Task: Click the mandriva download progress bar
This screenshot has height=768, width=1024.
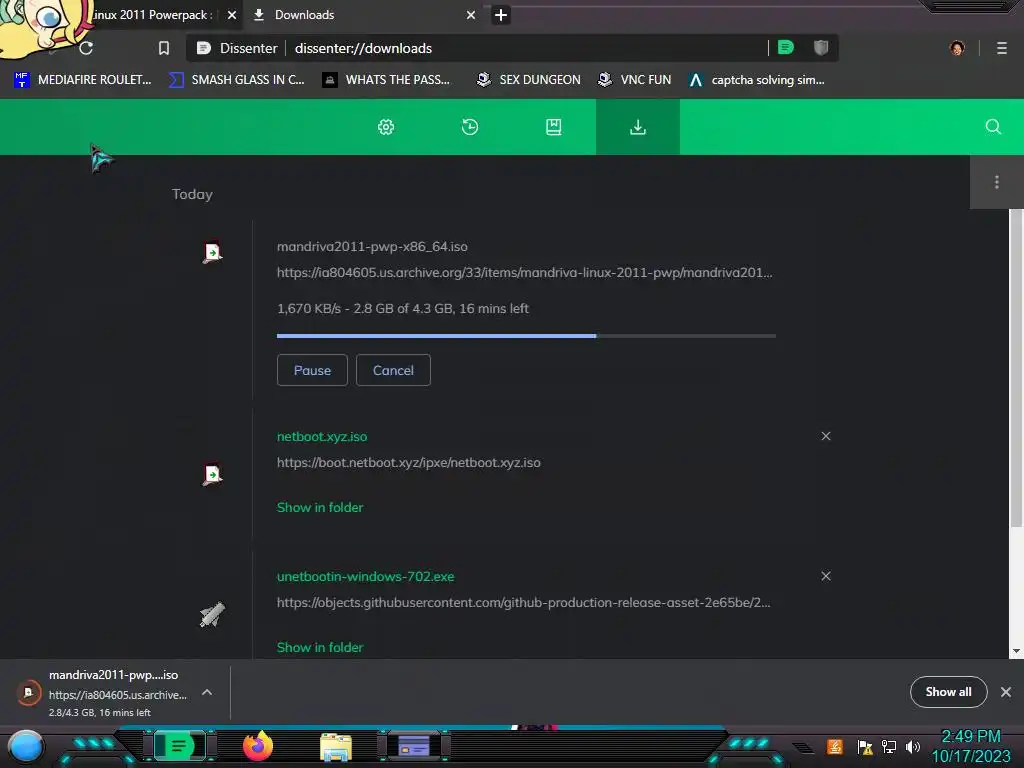Action: pos(526,336)
